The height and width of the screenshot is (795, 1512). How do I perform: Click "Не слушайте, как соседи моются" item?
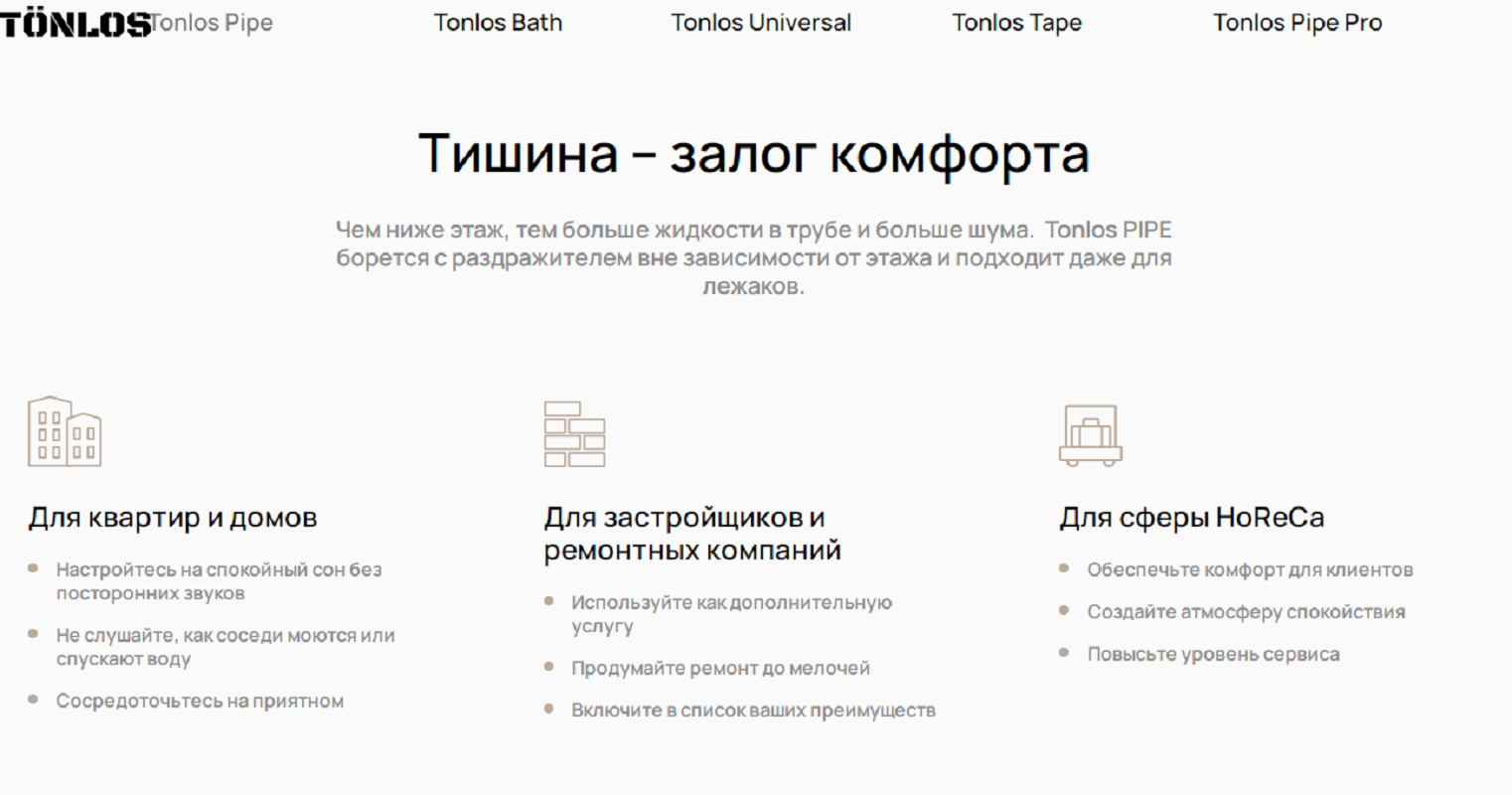pyautogui.click(x=226, y=647)
